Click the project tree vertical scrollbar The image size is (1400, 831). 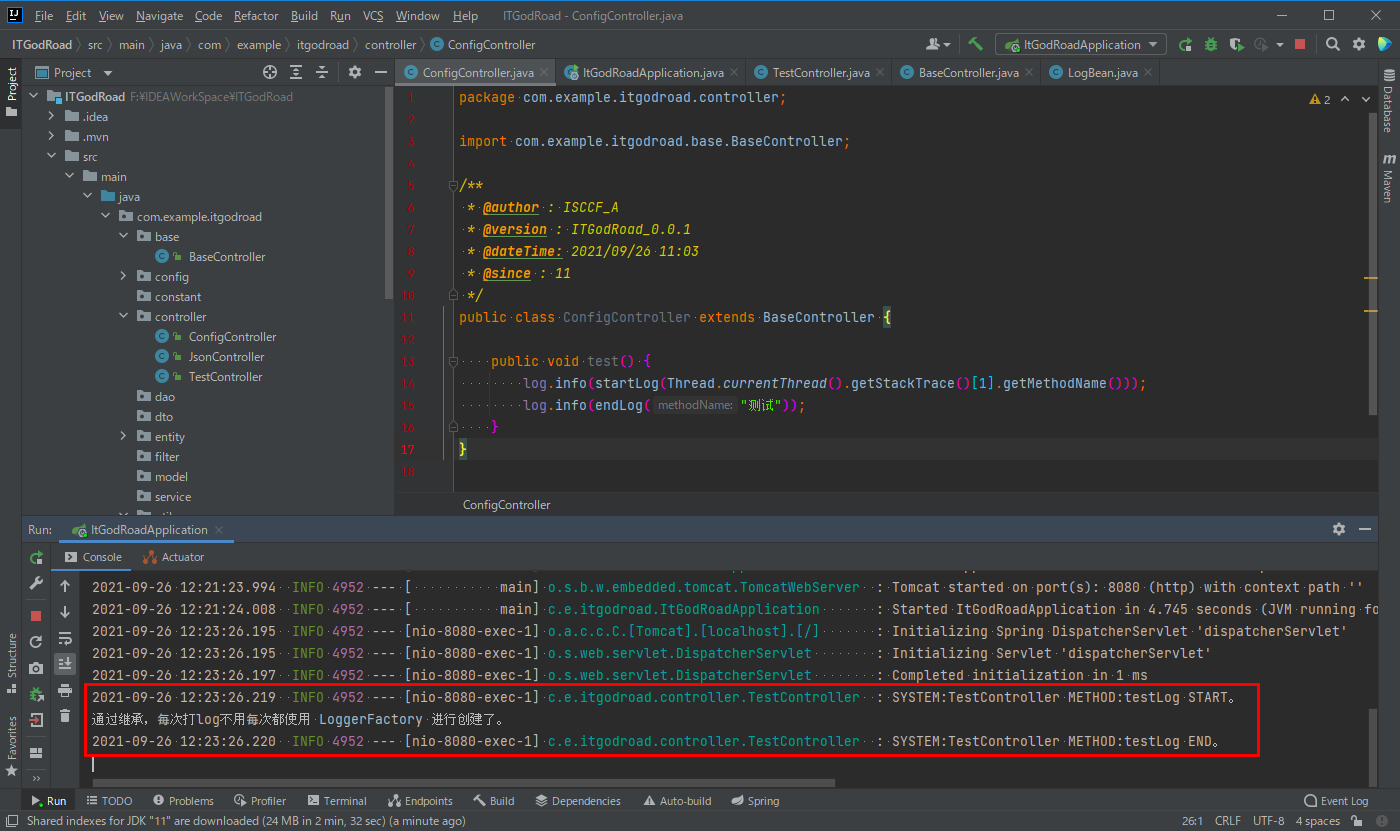389,192
